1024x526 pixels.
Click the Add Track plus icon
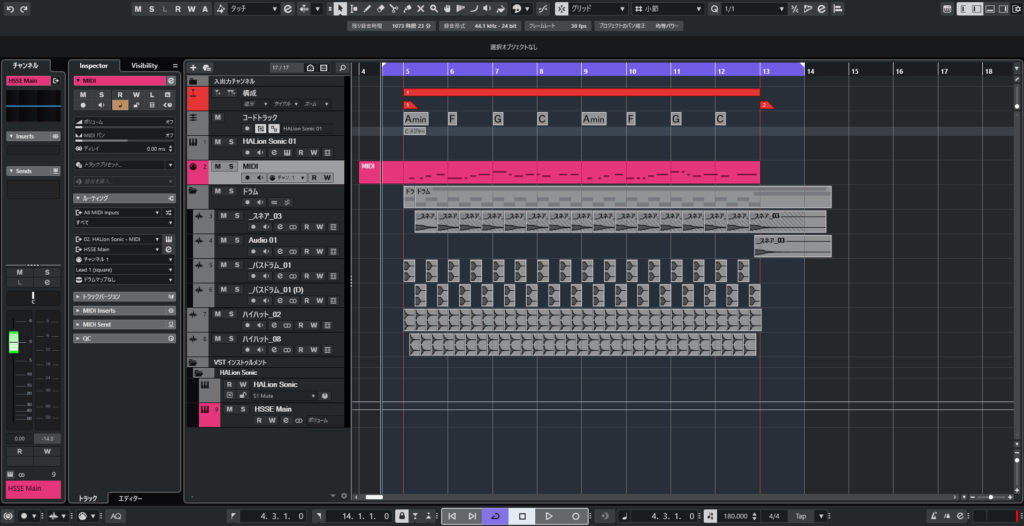[x=193, y=67]
